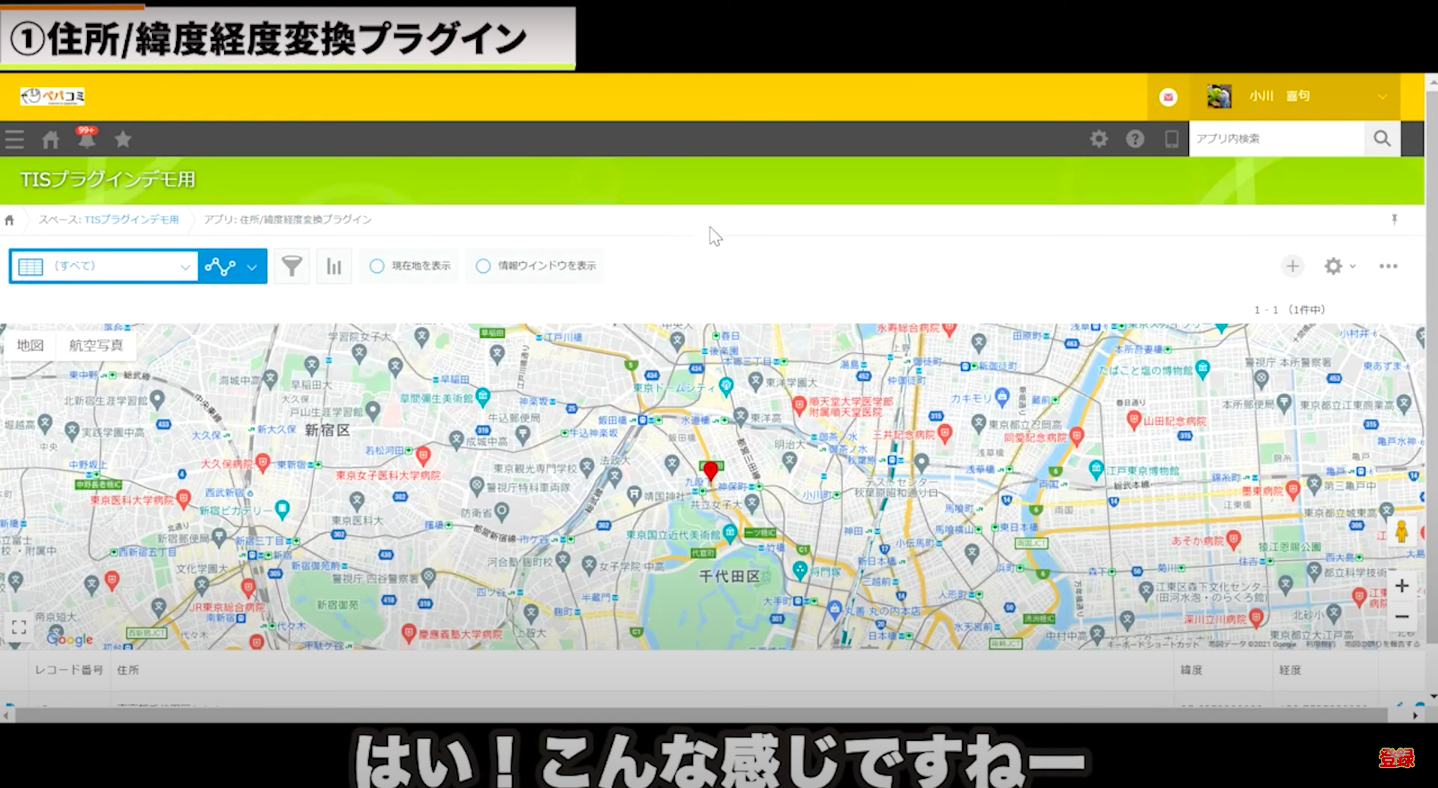Expand the user account menu 小川 喜句
1438x788 pixels.
pos(1300,97)
